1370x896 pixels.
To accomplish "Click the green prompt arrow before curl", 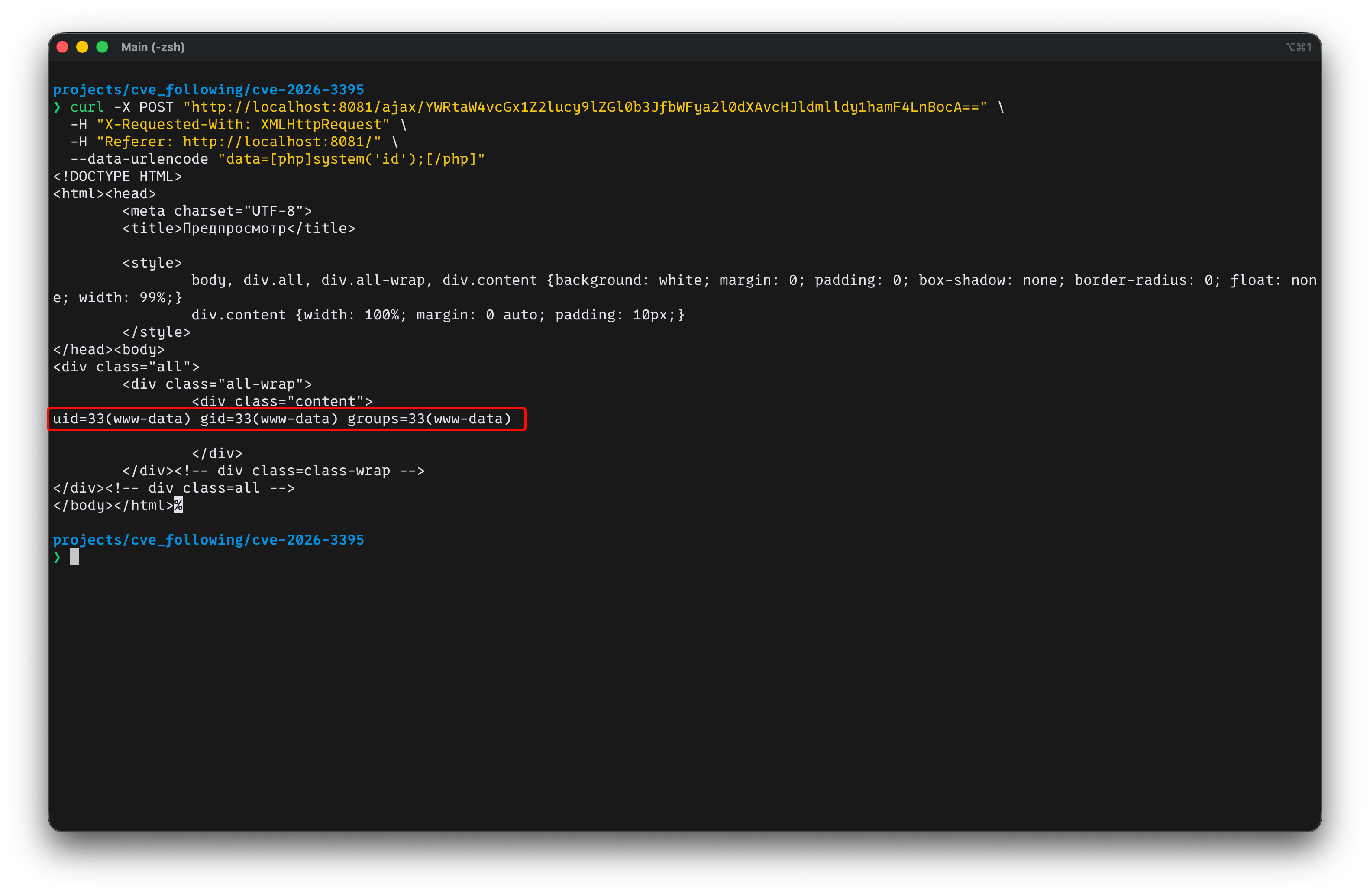I will click(x=57, y=107).
